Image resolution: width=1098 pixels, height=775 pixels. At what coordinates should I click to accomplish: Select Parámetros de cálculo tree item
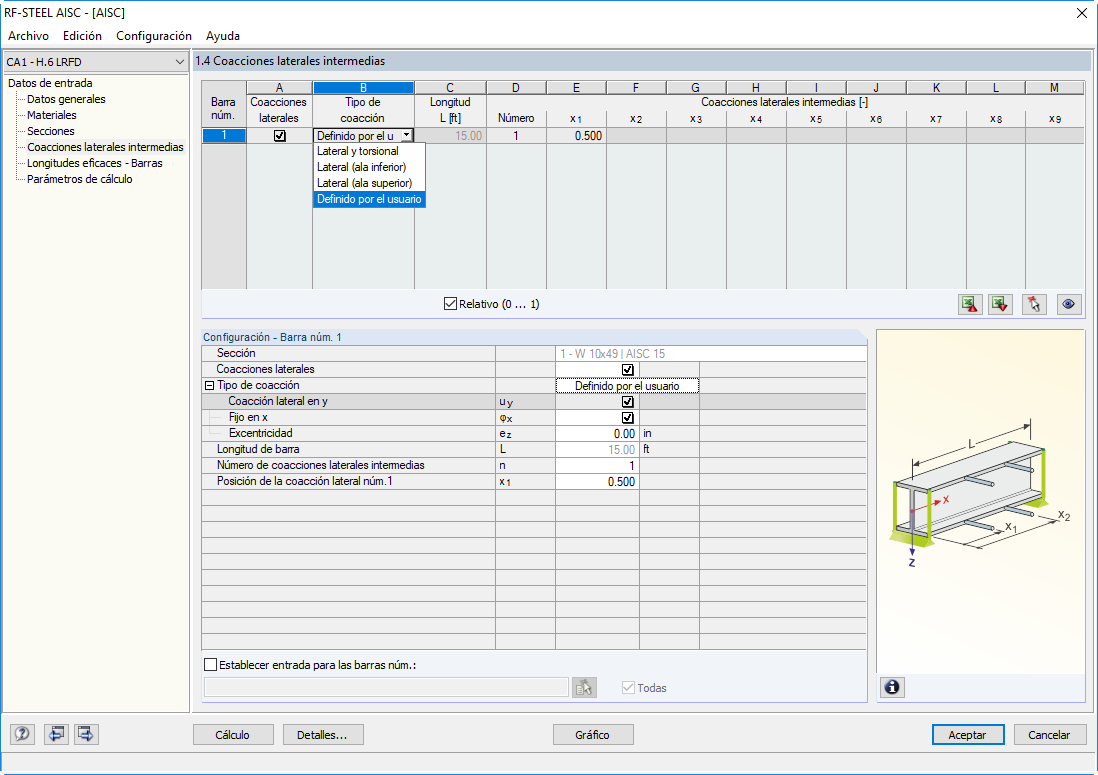80,180
